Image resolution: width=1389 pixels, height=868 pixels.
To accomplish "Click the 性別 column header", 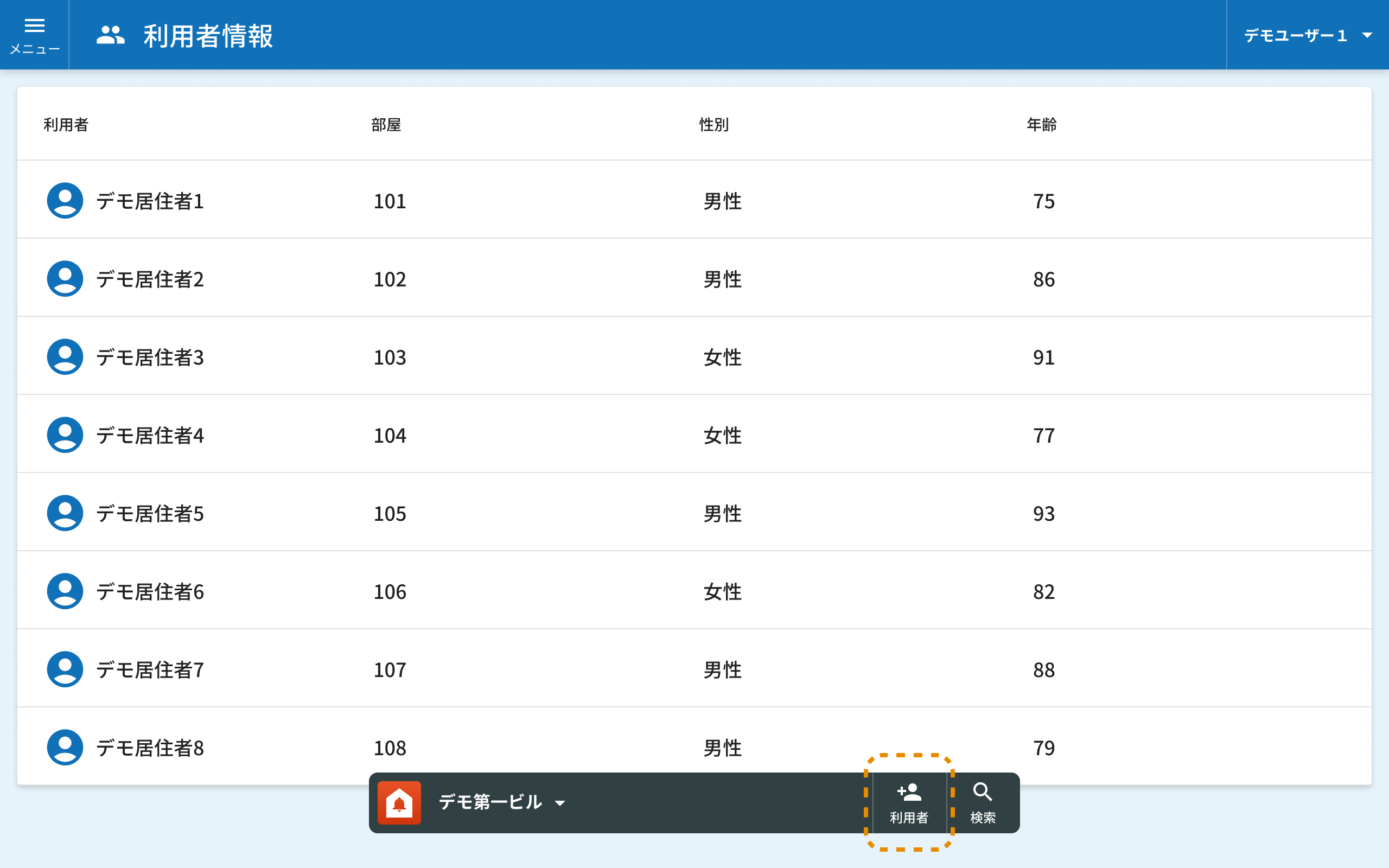I will 713,125.
